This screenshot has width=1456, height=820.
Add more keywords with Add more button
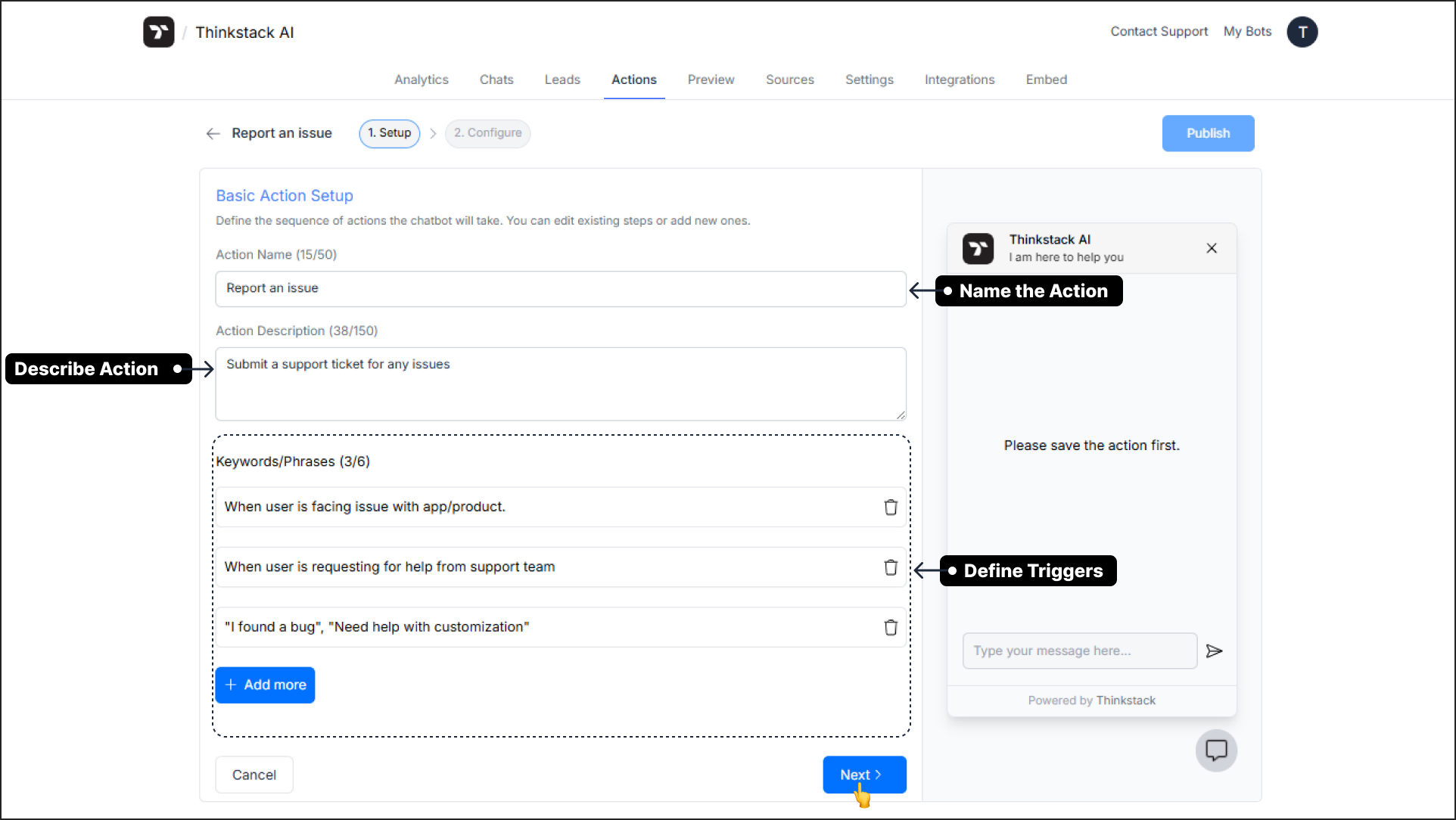(x=265, y=685)
